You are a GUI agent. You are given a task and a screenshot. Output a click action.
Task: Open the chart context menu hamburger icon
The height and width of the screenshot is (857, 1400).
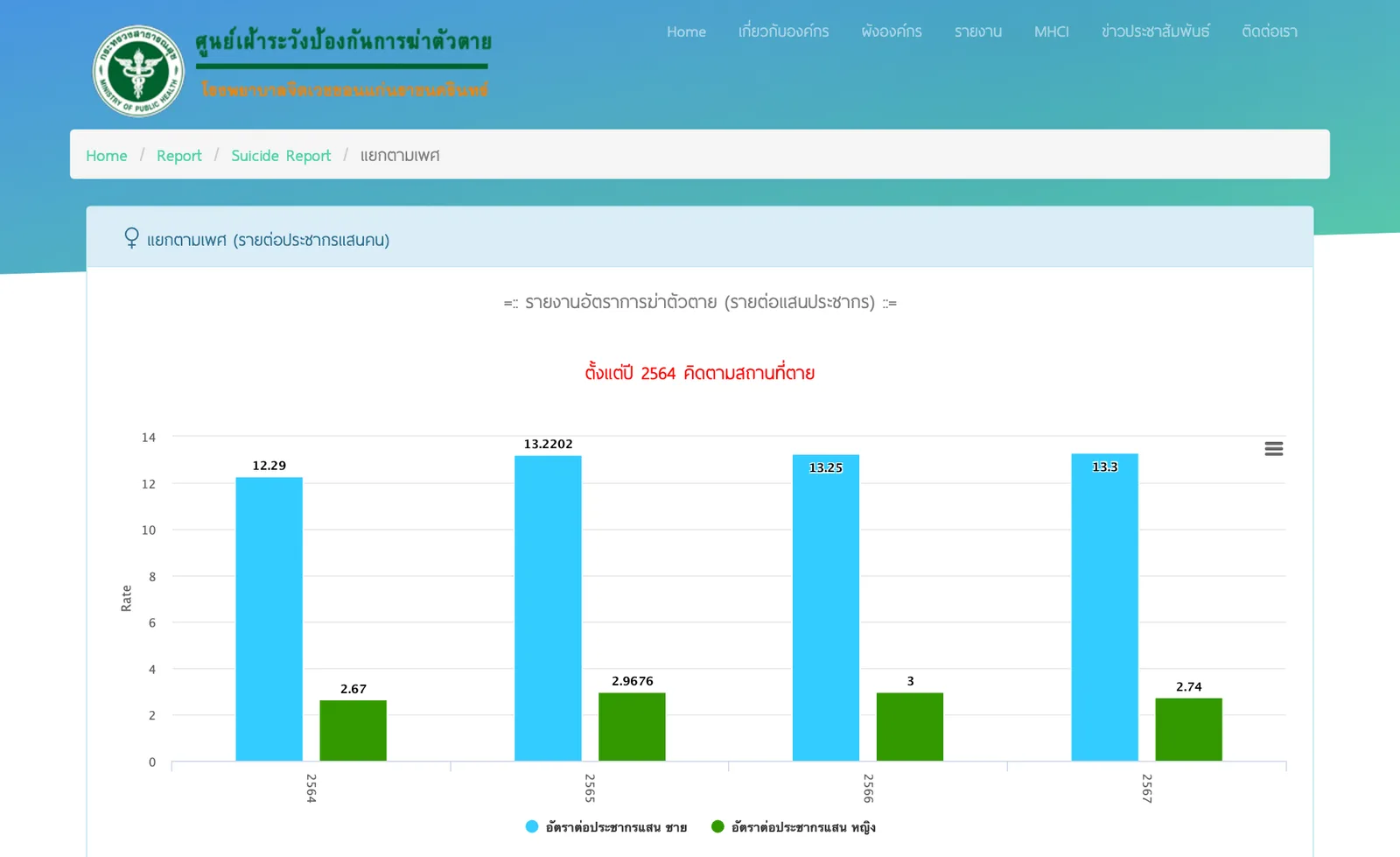pos(1274,449)
